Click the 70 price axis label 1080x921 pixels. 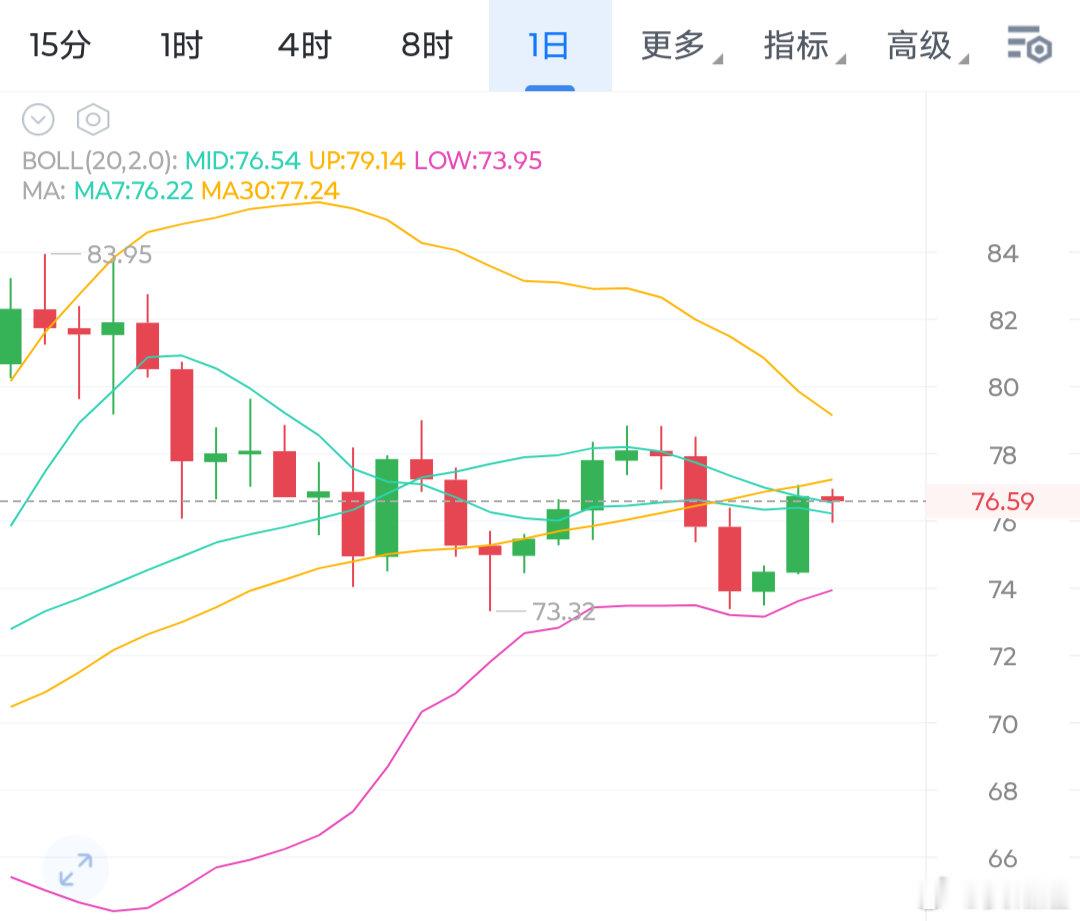coord(1002,724)
